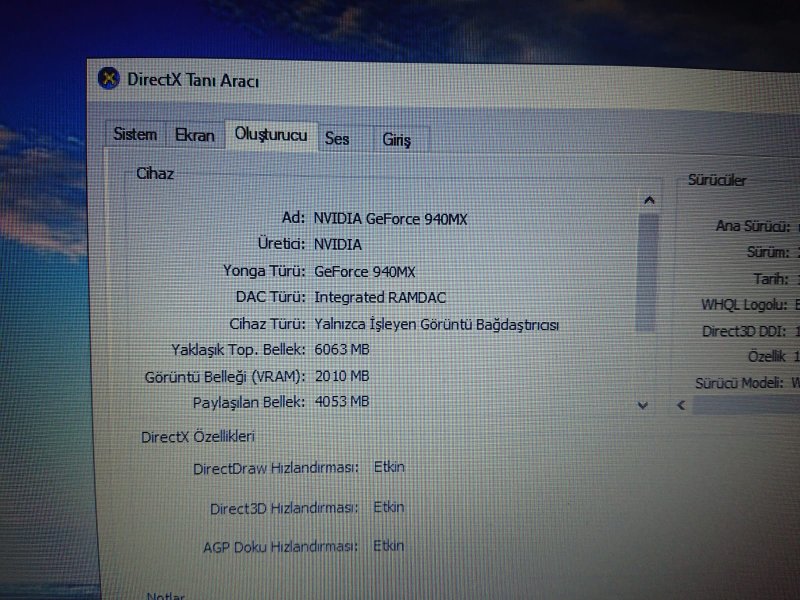Click the Özellik label in Sürücüler
The width and height of the screenshot is (800, 600).
tap(767, 356)
